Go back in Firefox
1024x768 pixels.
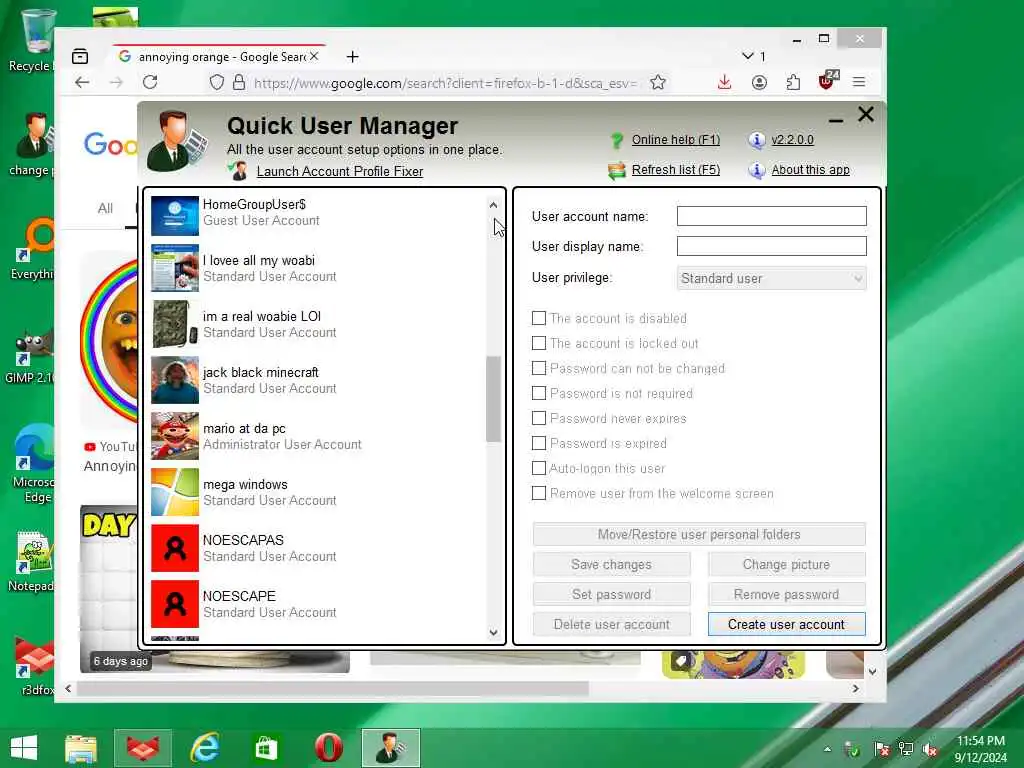point(82,82)
